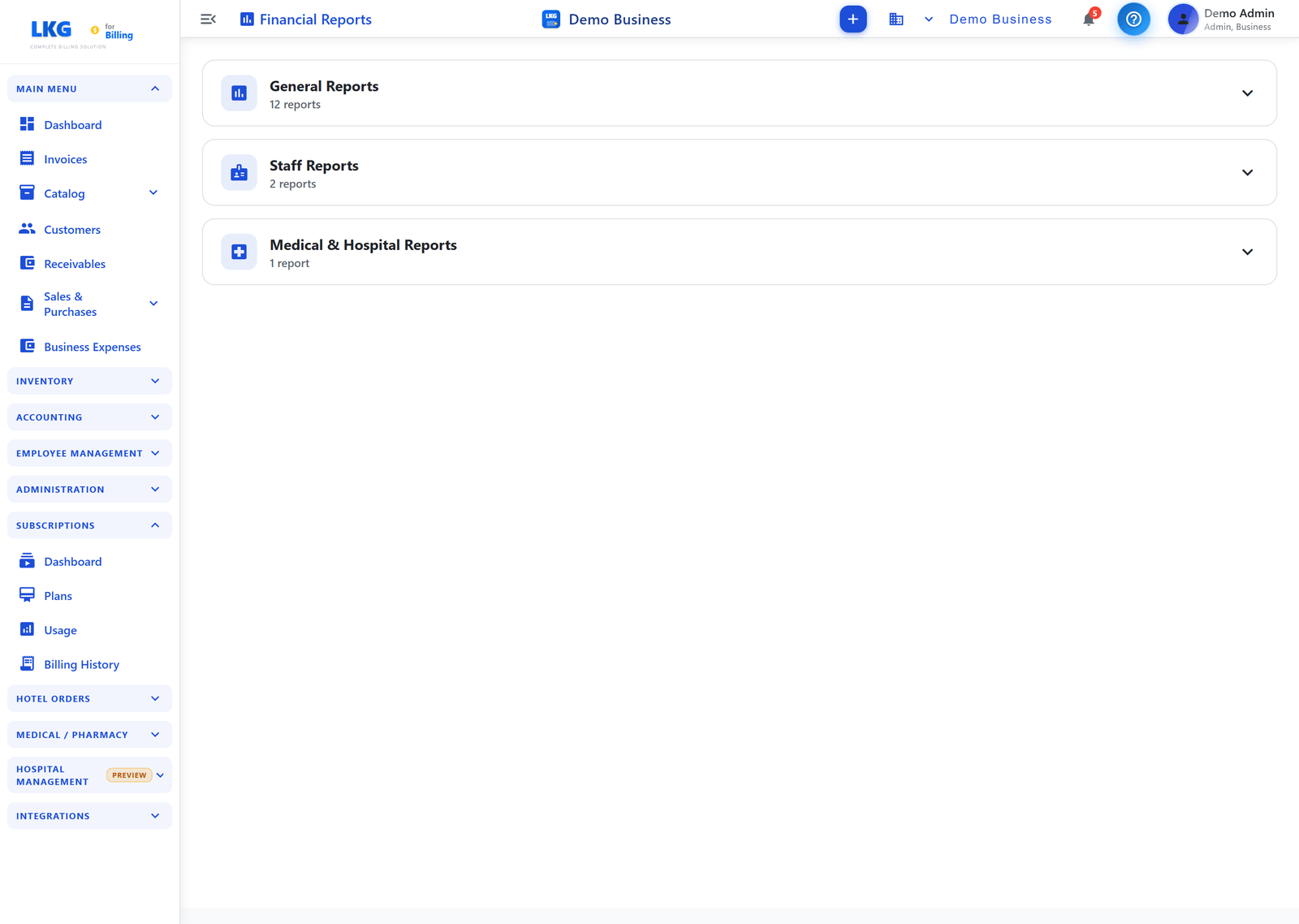
Task: Open Dashboard under Subscriptions
Action: (x=73, y=562)
